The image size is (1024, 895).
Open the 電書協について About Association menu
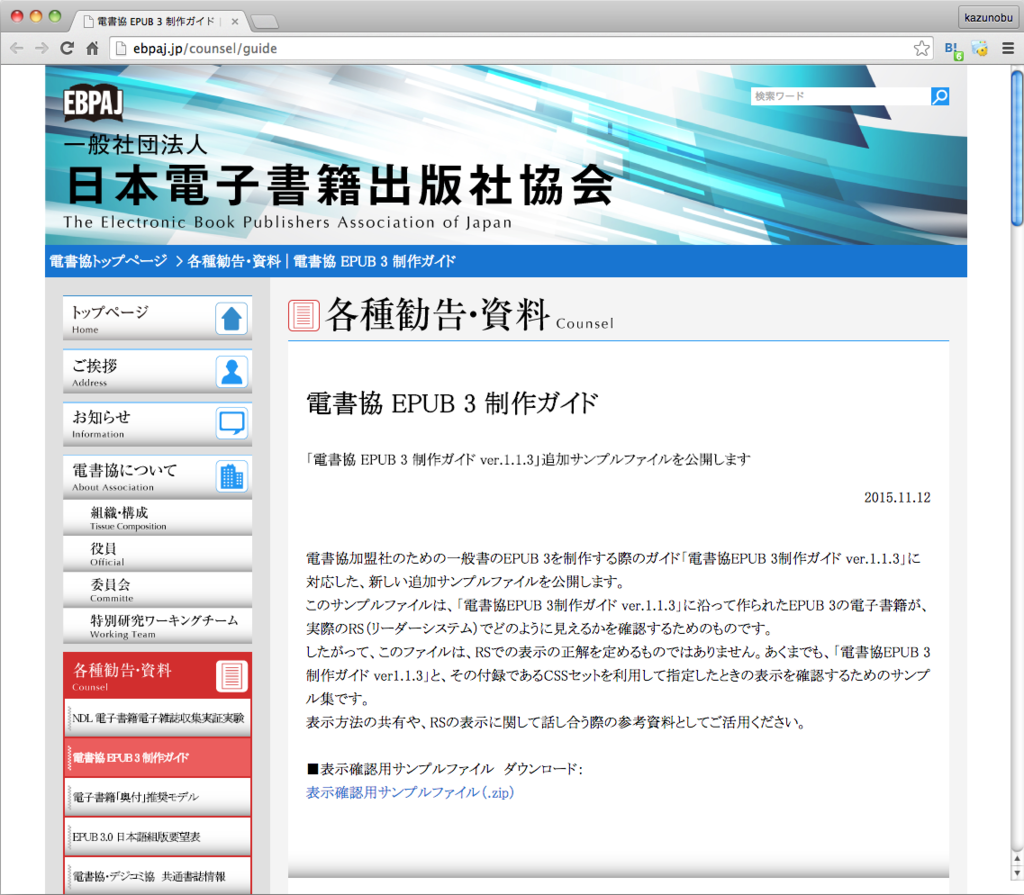157,477
